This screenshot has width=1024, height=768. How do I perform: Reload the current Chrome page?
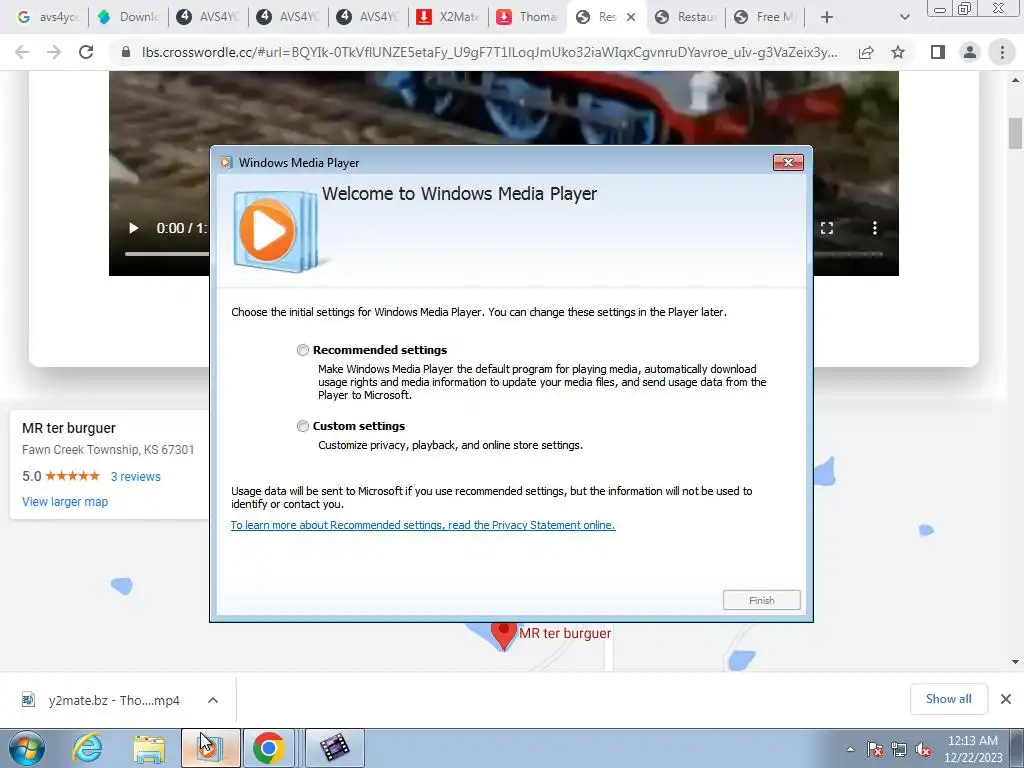(86, 52)
